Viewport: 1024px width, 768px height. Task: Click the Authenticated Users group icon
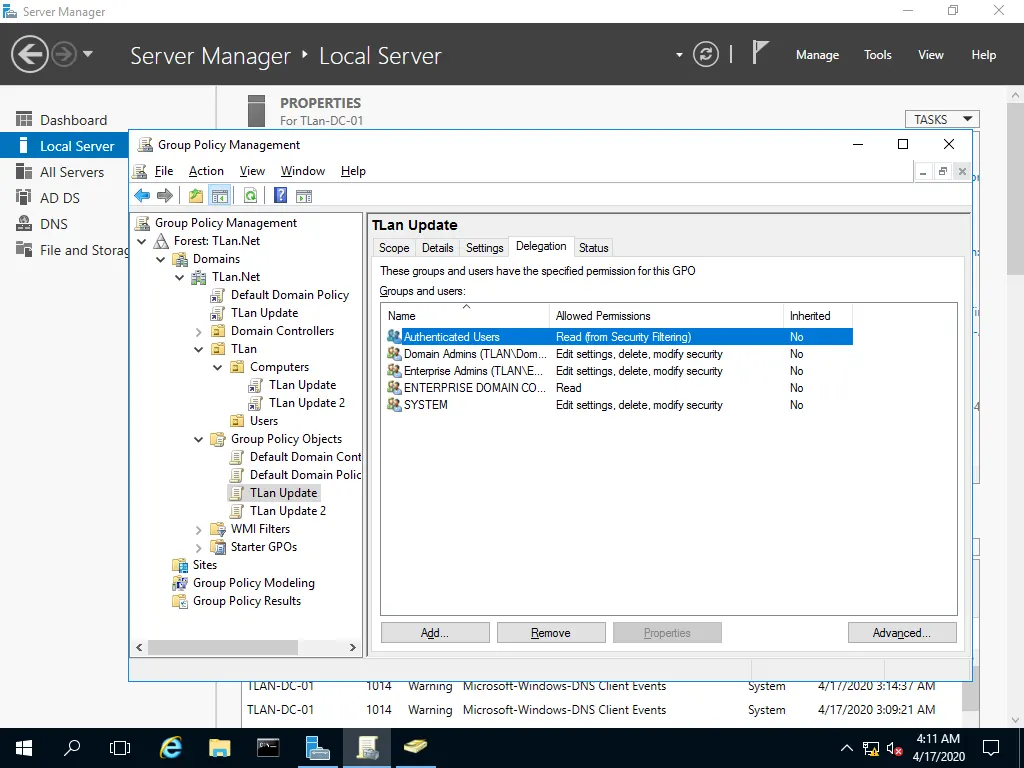pos(394,336)
